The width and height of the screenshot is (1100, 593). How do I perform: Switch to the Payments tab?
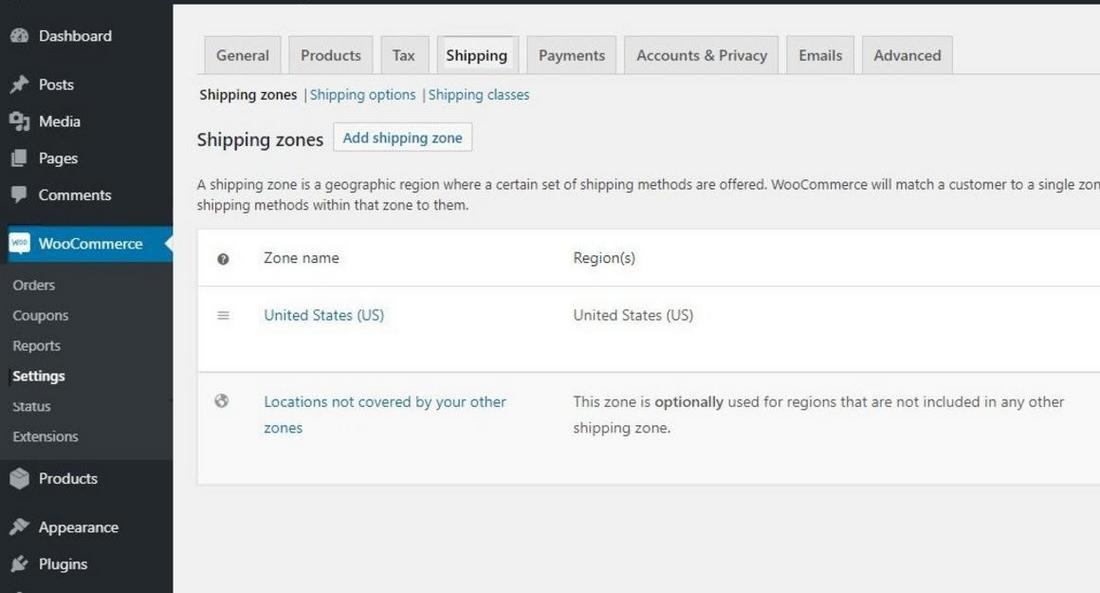(x=571, y=56)
